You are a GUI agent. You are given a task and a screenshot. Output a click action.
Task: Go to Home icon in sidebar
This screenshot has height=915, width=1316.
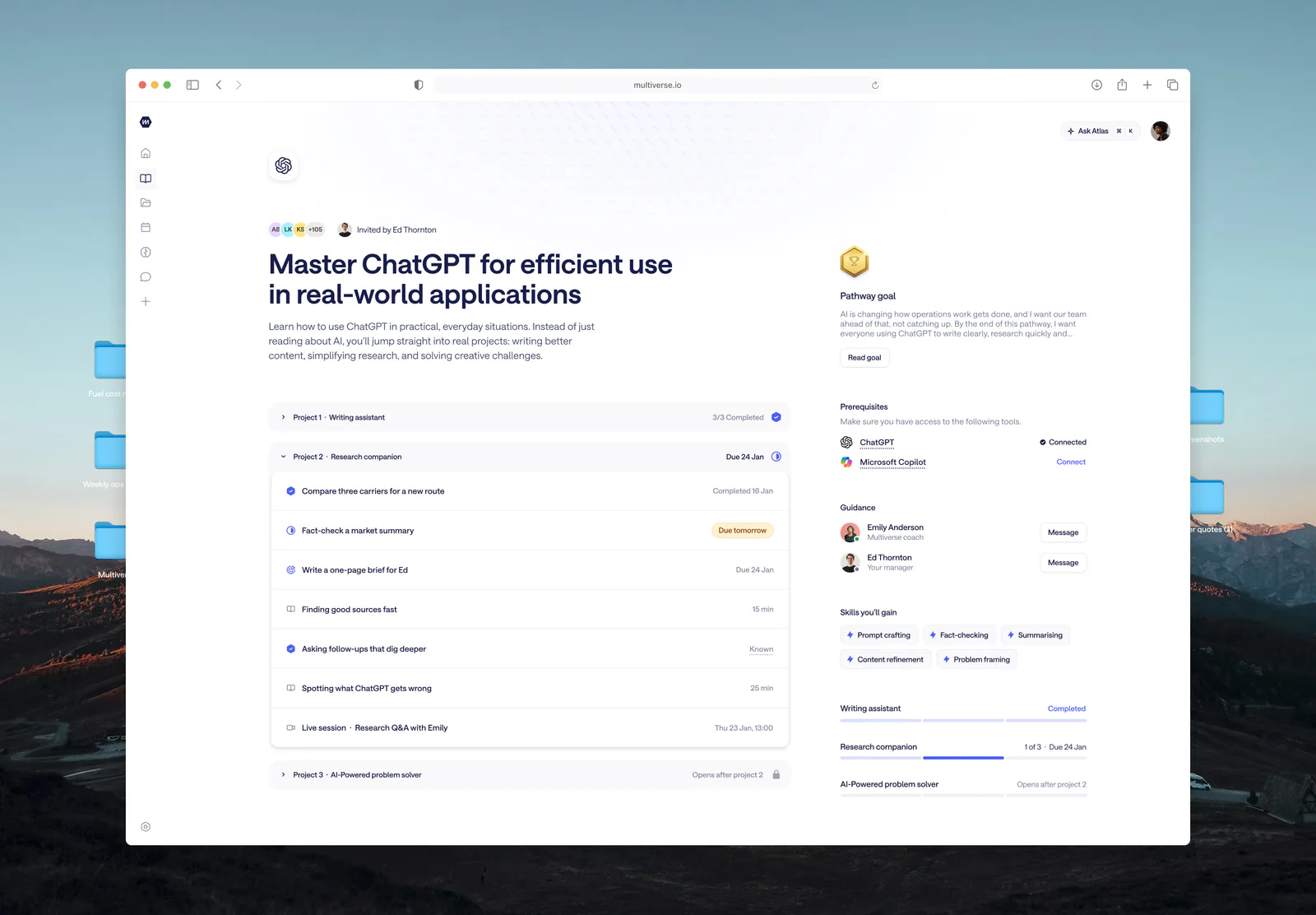(146, 153)
